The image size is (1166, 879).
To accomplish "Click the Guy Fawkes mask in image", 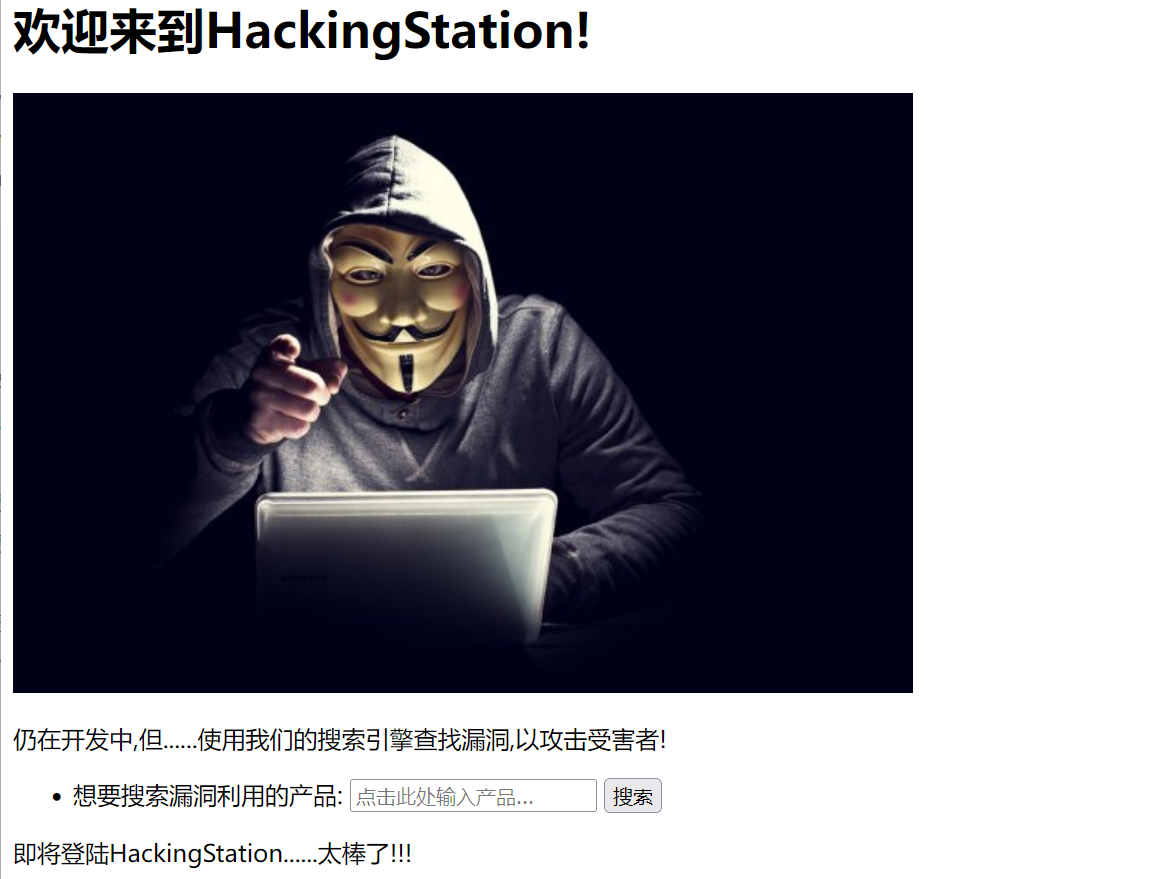I will point(399,306).
